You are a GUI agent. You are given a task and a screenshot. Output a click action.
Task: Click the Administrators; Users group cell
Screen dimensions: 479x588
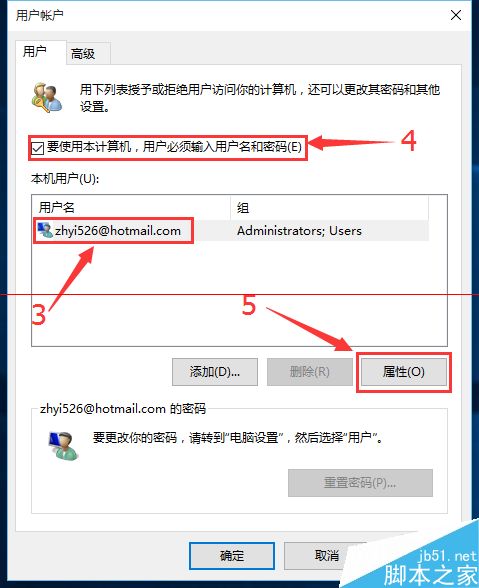[299, 231]
